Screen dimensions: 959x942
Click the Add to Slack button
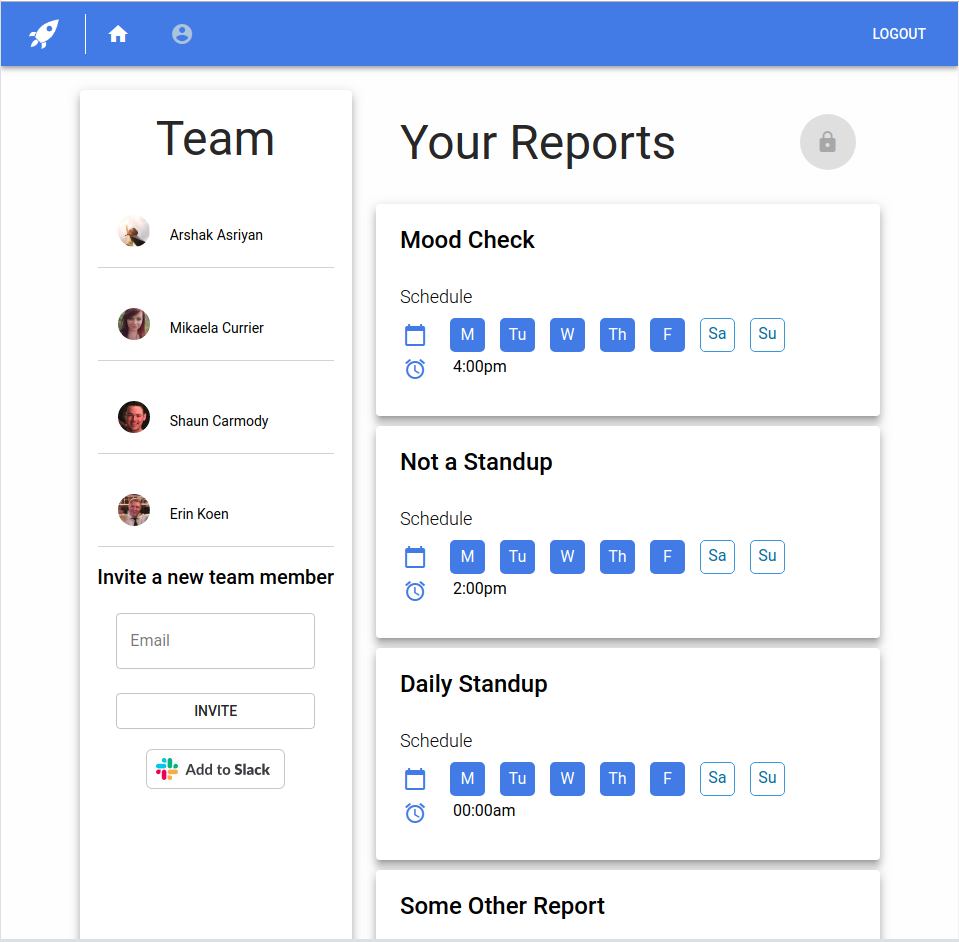(215, 769)
